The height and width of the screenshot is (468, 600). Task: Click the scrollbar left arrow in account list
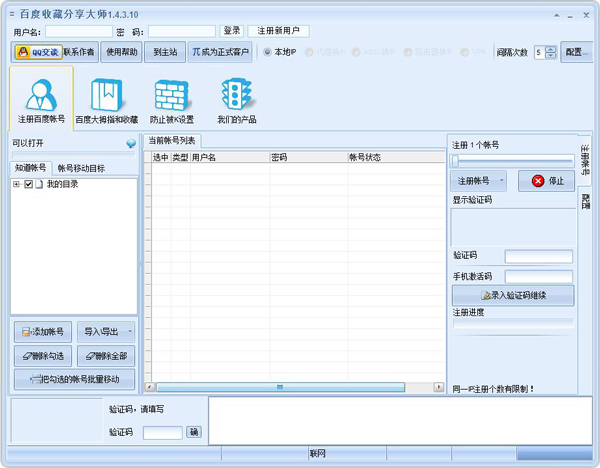(150, 387)
